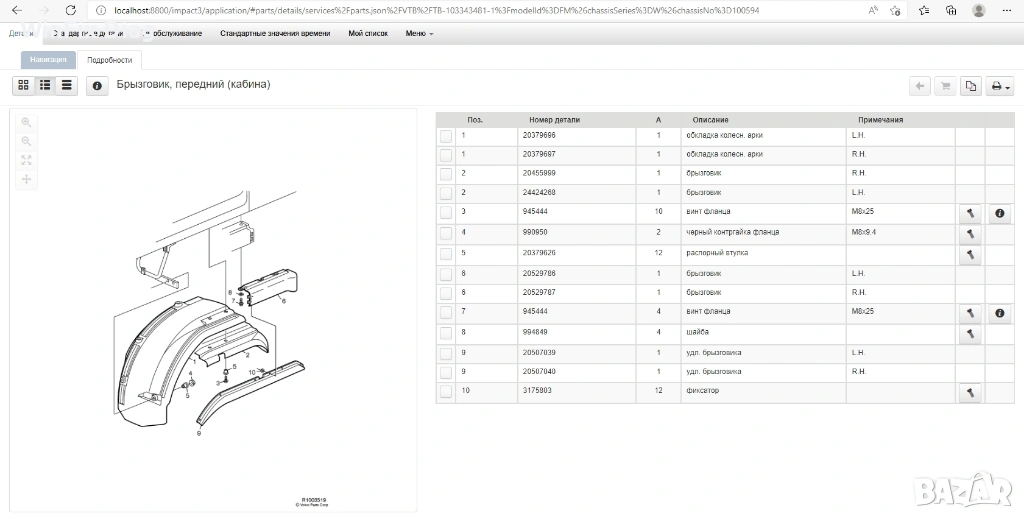Switch to grid thumbnail view
The height and width of the screenshot is (519, 1024).
(x=24, y=86)
